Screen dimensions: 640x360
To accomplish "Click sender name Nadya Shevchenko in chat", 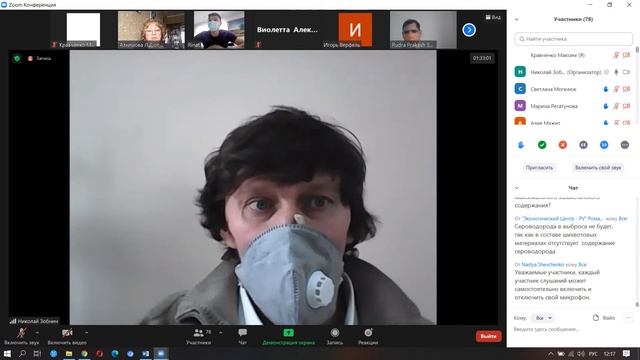I will 543,264.
